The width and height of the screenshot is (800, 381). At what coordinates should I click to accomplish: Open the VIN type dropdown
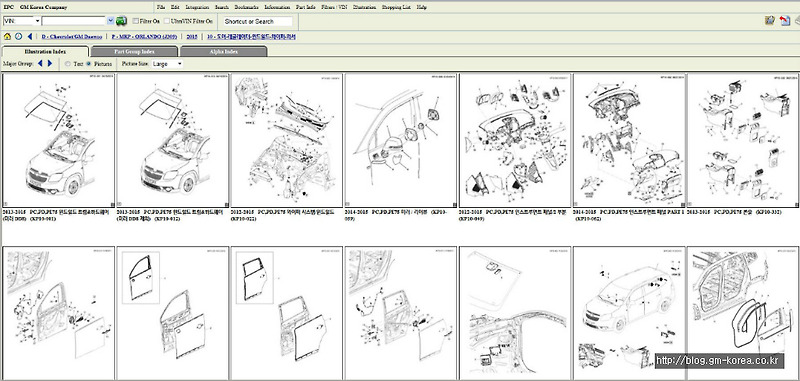[22, 21]
